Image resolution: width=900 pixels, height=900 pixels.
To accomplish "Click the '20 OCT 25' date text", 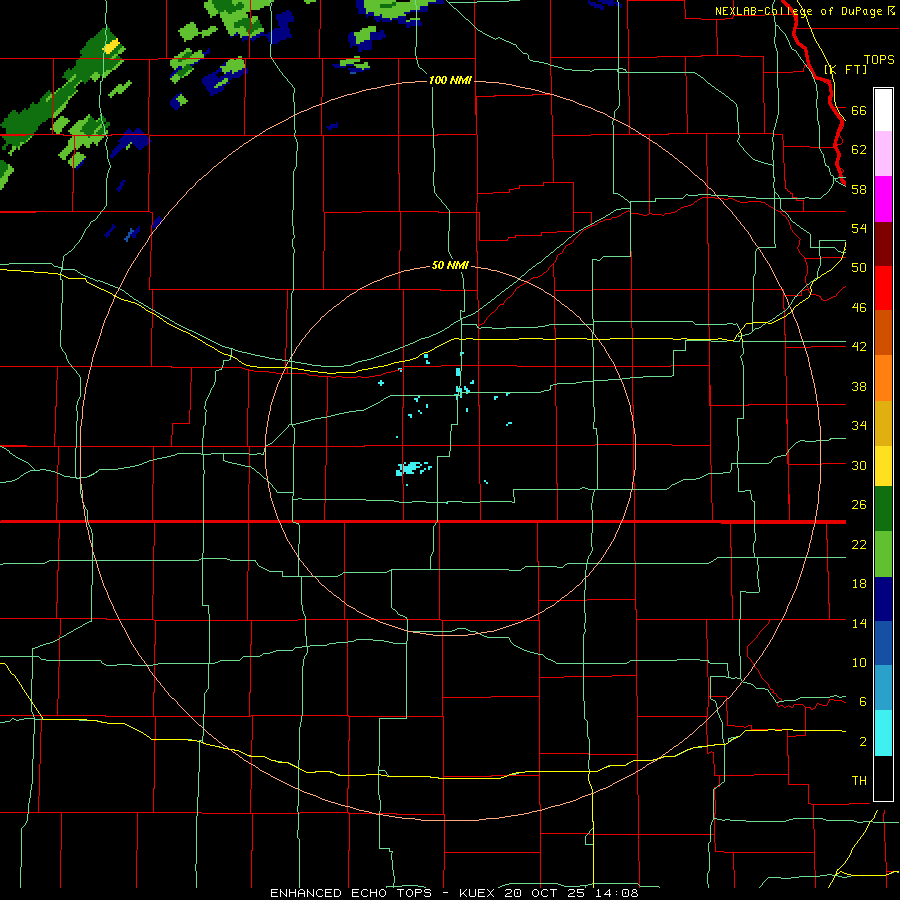I will click(x=545, y=893).
